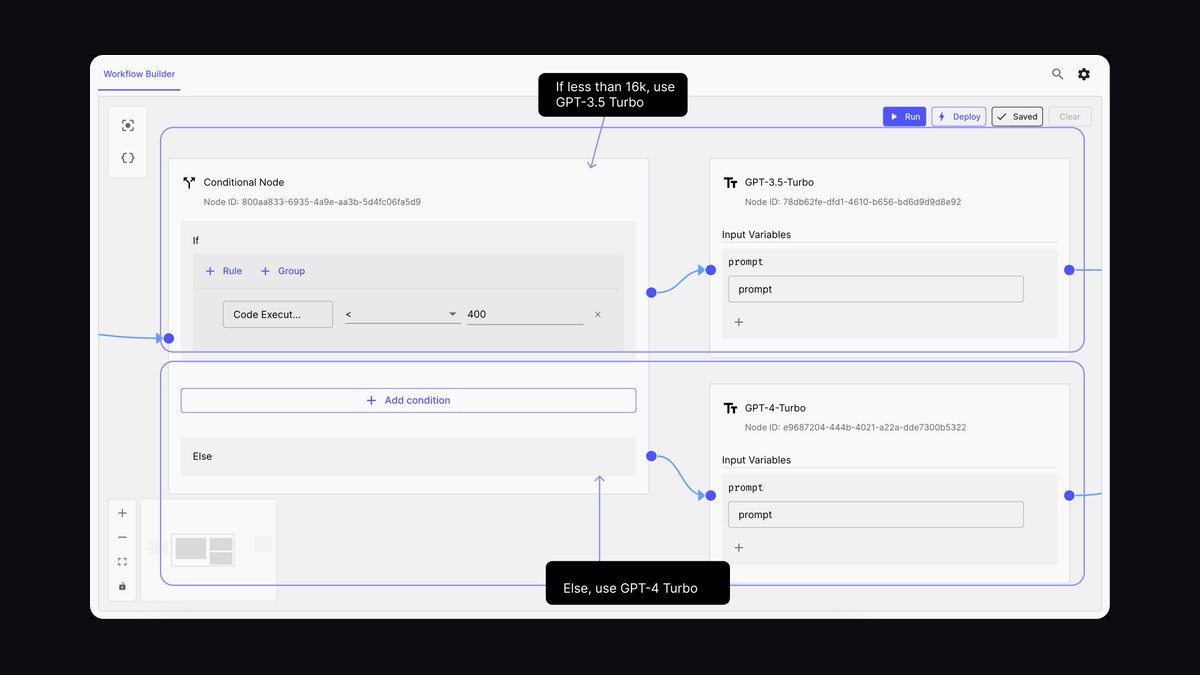Edit the prompt field in GPT-3.5-Turbo node

[x=876, y=289]
